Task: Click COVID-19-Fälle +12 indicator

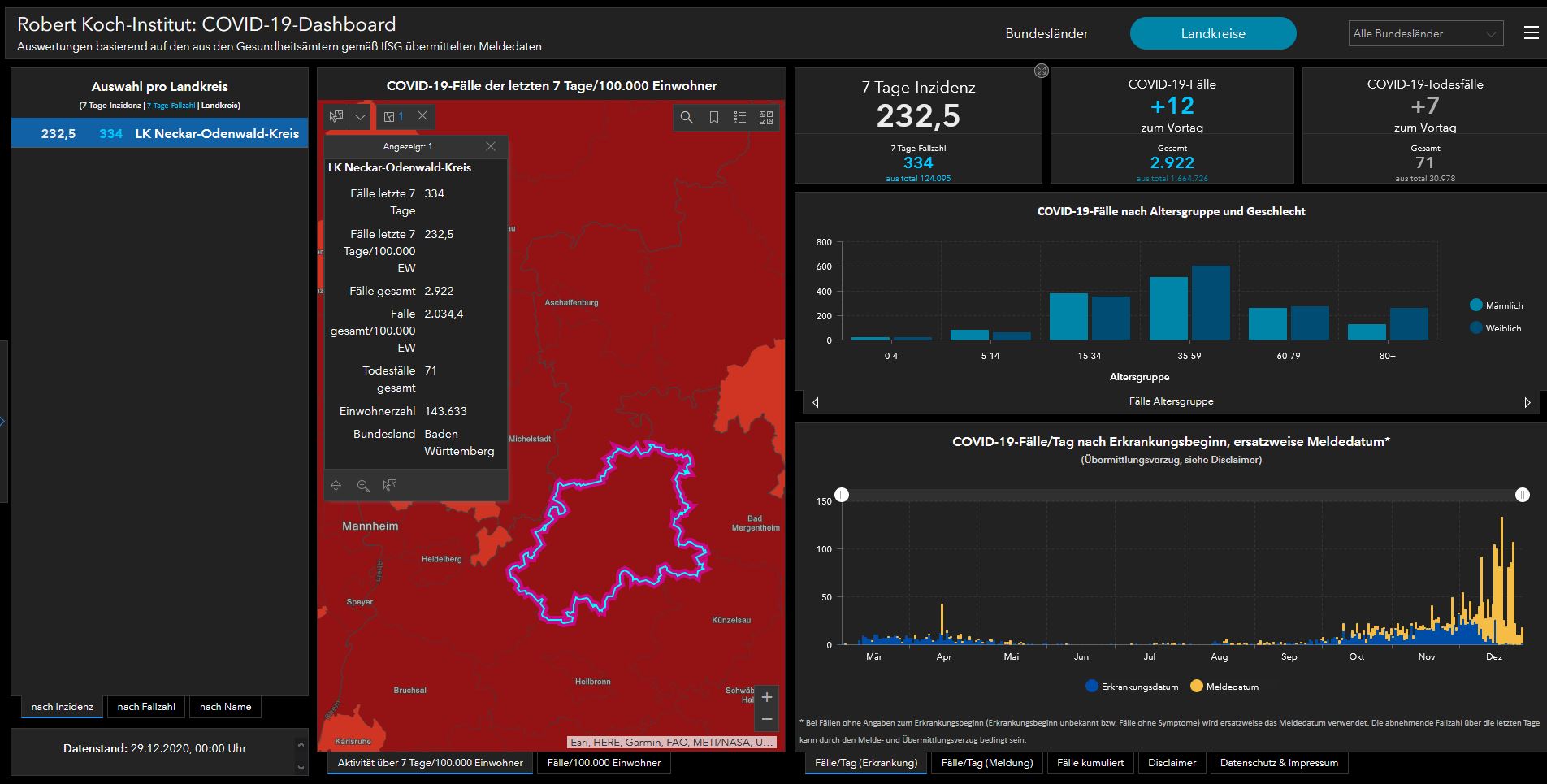Action: tap(1172, 106)
